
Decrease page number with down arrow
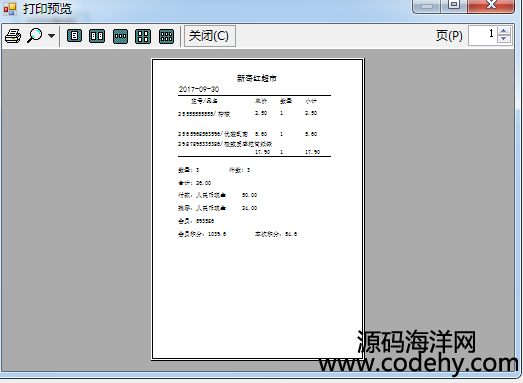click(504, 39)
